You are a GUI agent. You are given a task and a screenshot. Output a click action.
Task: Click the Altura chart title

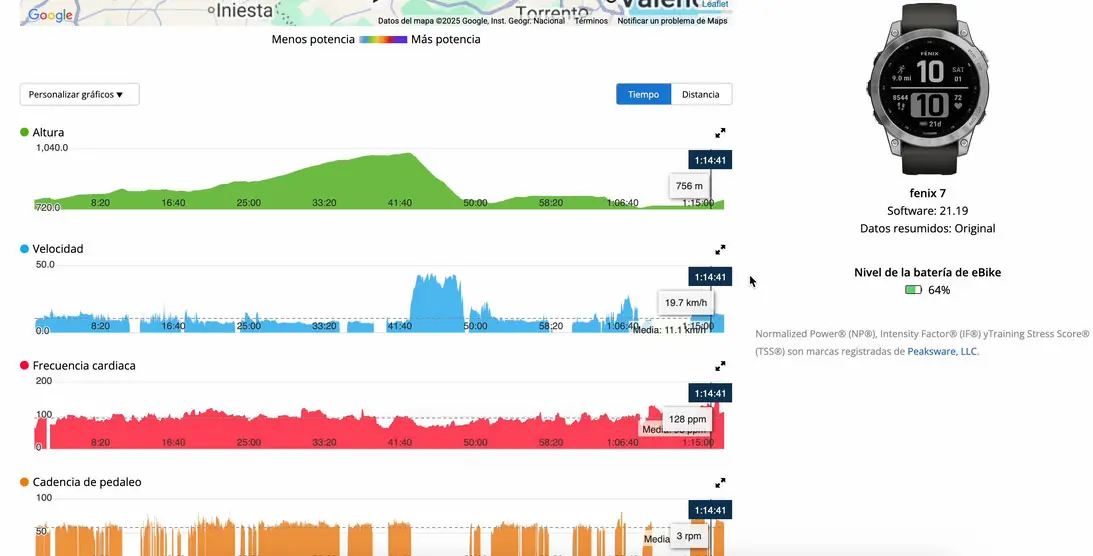pos(48,132)
